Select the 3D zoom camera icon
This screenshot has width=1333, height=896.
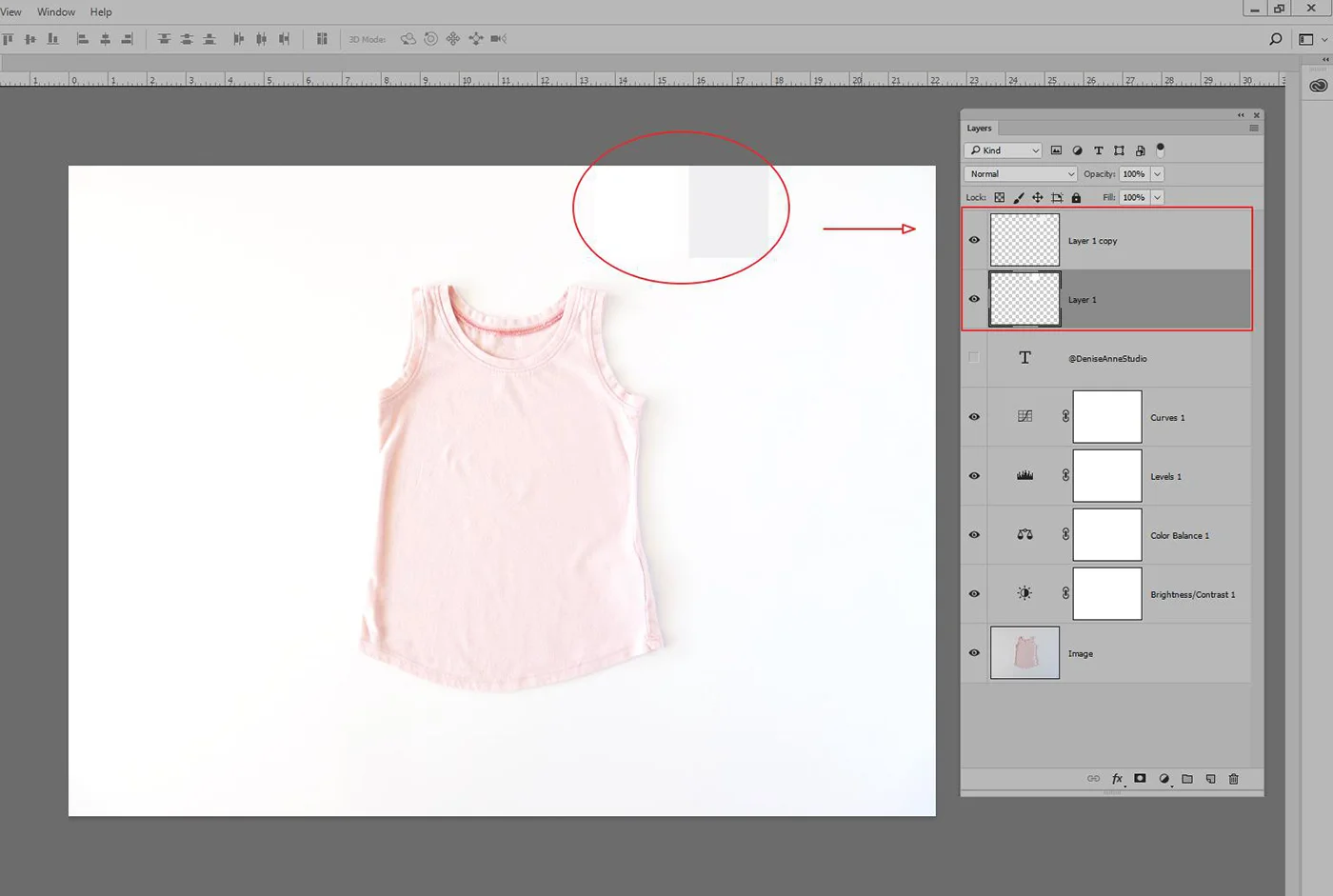(498, 39)
